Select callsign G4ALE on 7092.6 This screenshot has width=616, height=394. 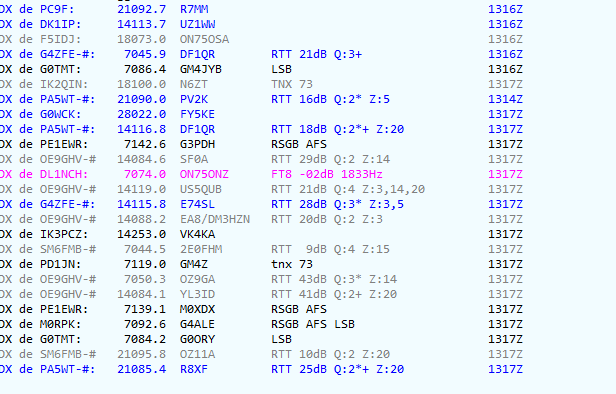click(197, 324)
